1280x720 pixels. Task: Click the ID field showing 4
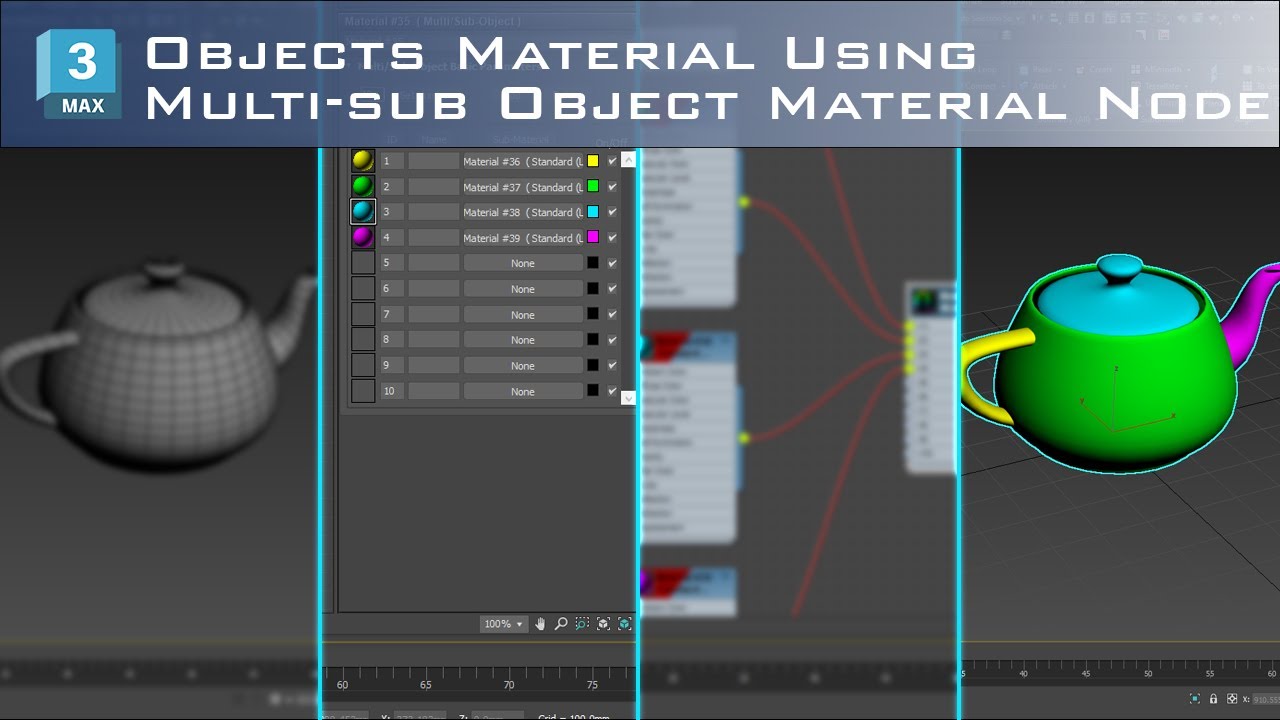pos(391,238)
